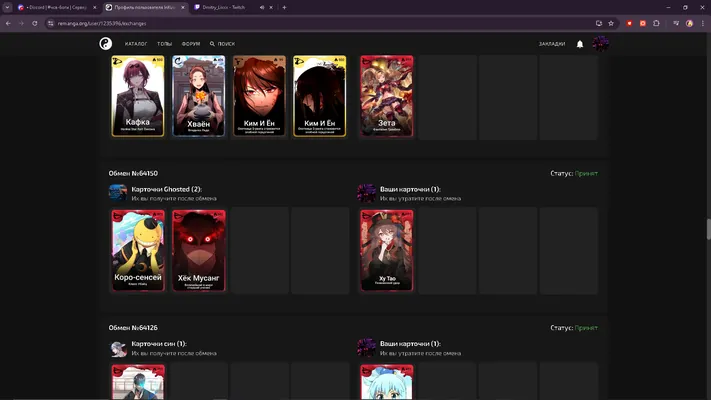This screenshot has width=711, height=400.
Task: Open the Chrome profile avatar
Action: pos(689,23)
